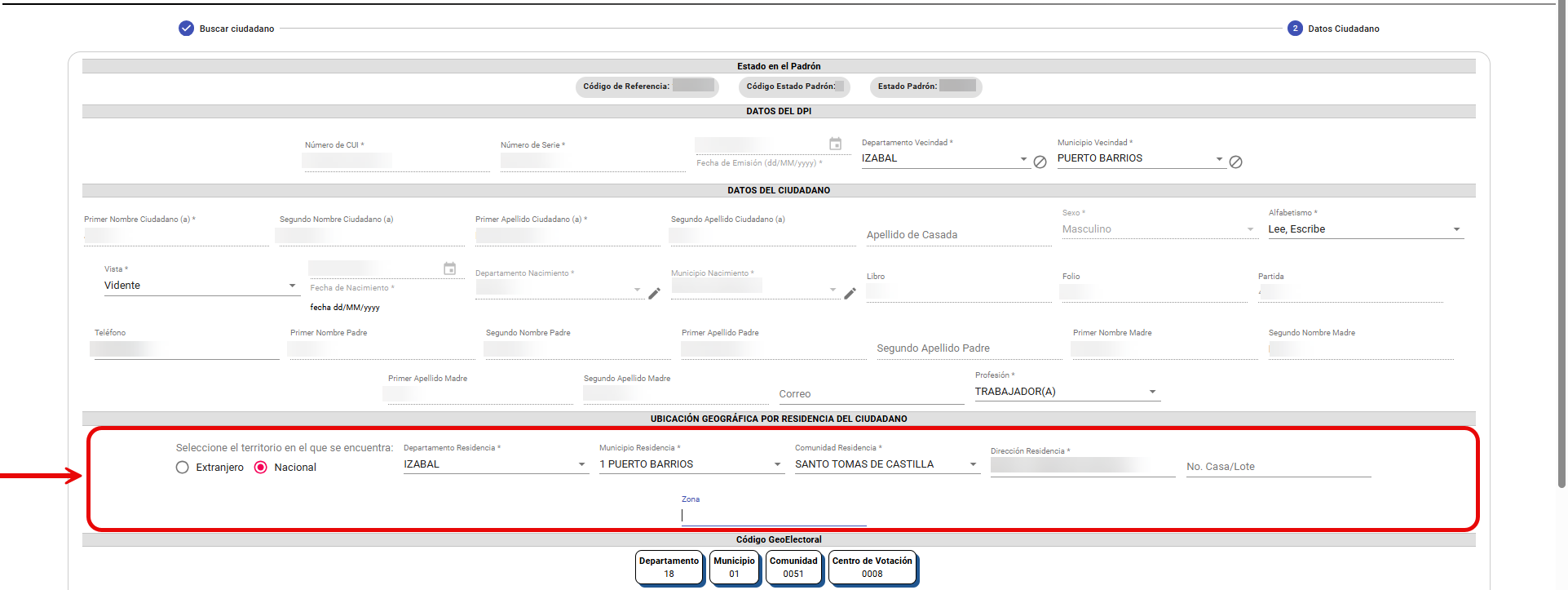1568x590 pixels.
Task: Click the Datos Ciudadano step 2 icon
Action: point(1295,29)
